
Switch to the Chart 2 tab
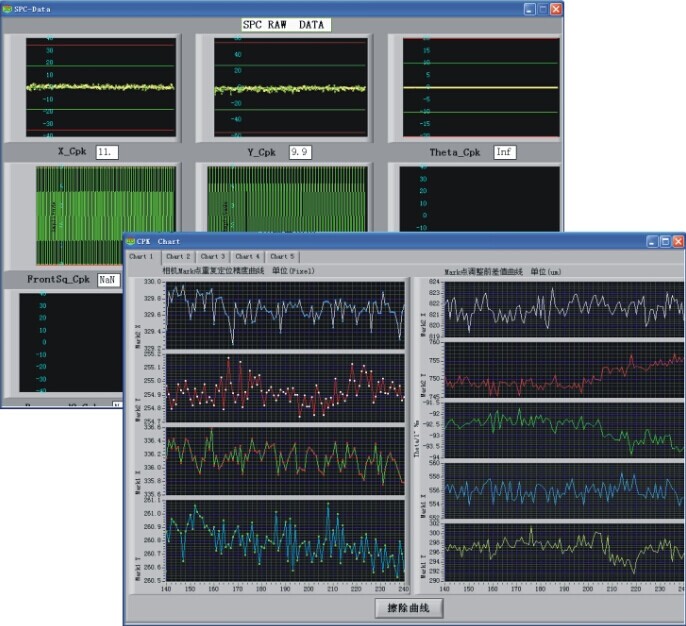pos(178,257)
